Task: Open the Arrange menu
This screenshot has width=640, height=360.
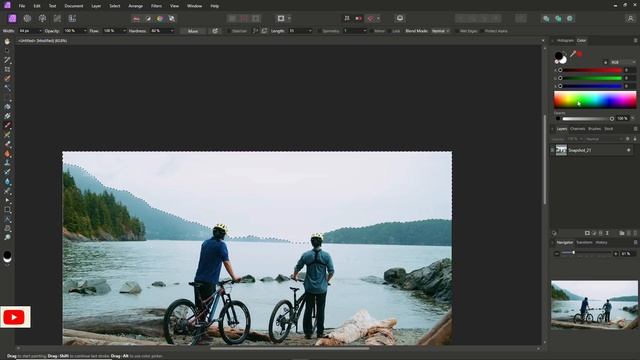Action: 136,6
